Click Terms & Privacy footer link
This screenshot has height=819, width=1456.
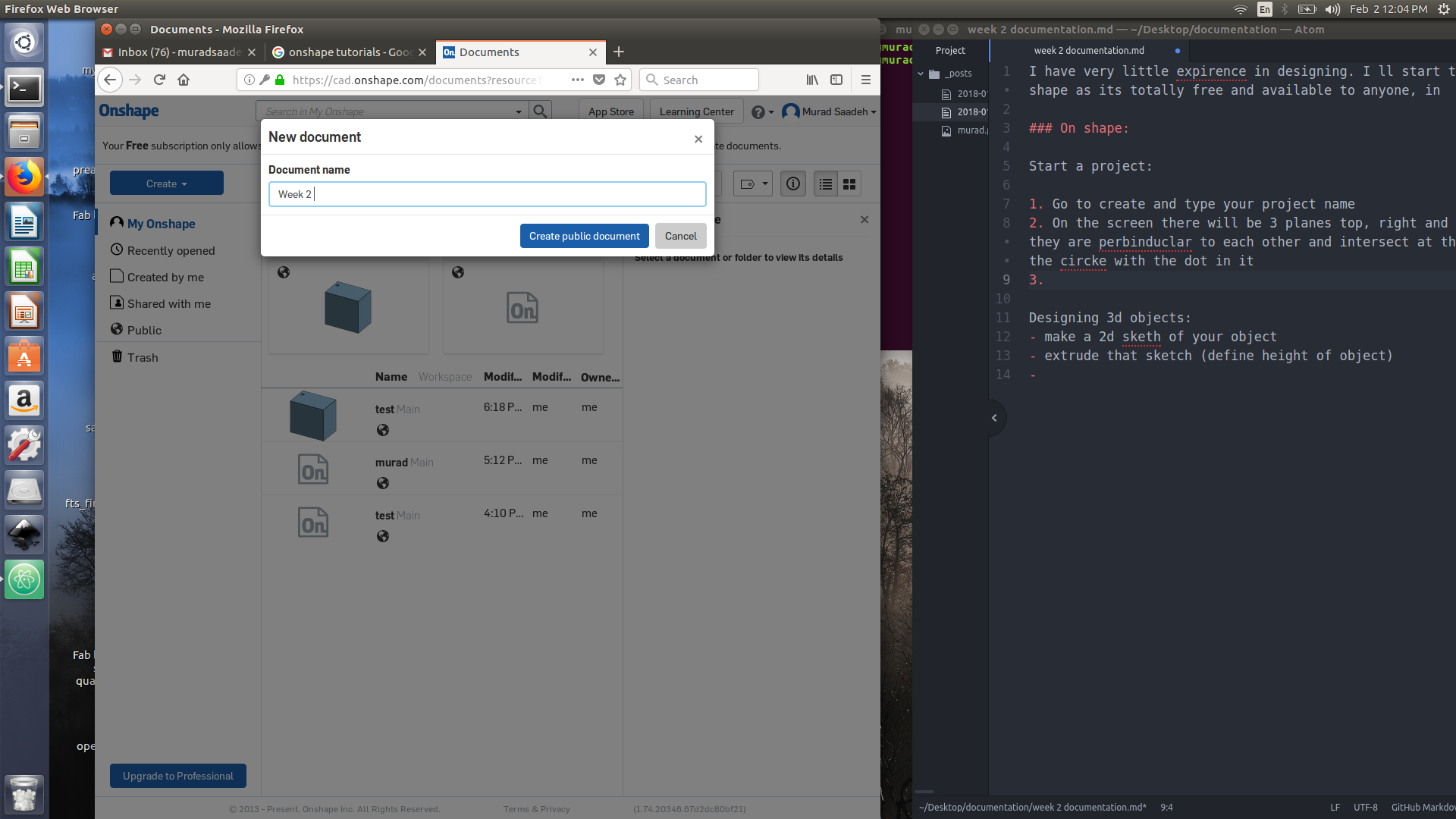click(x=537, y=809)
